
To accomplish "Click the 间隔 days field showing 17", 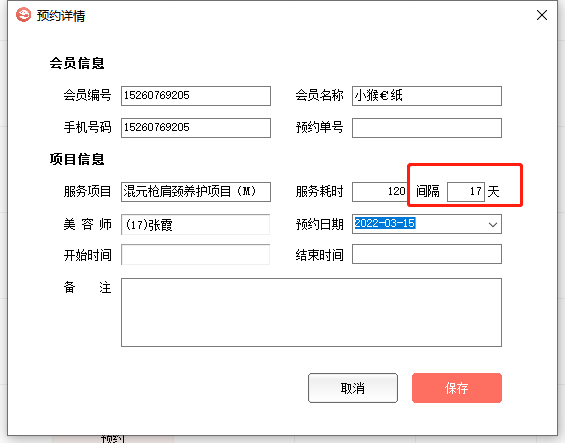I will (466, 192).
